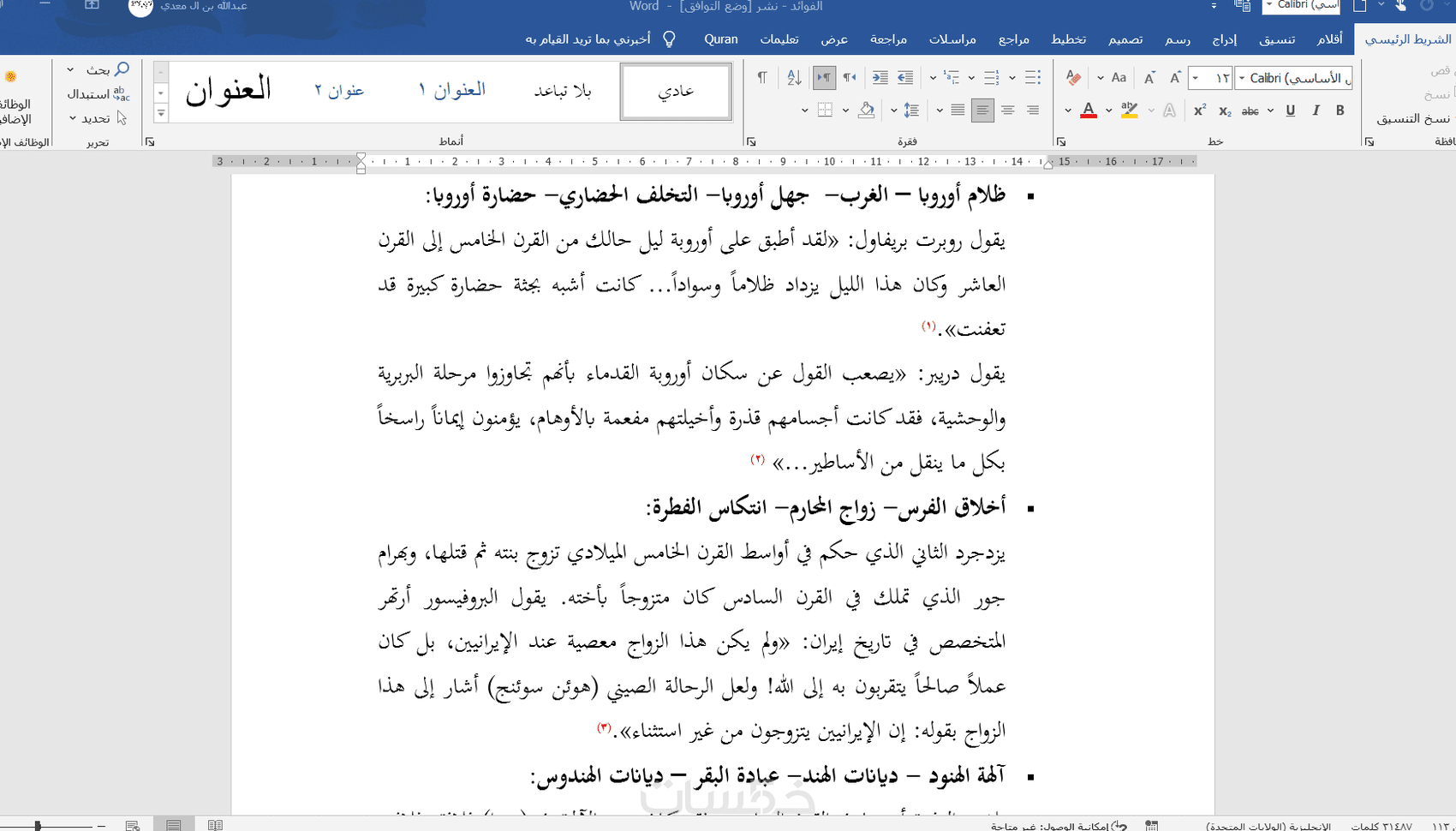The width and height of the screenshot is (1456, 831).
Task: Toggle subscript formatting
Action: coord(1225,111)
